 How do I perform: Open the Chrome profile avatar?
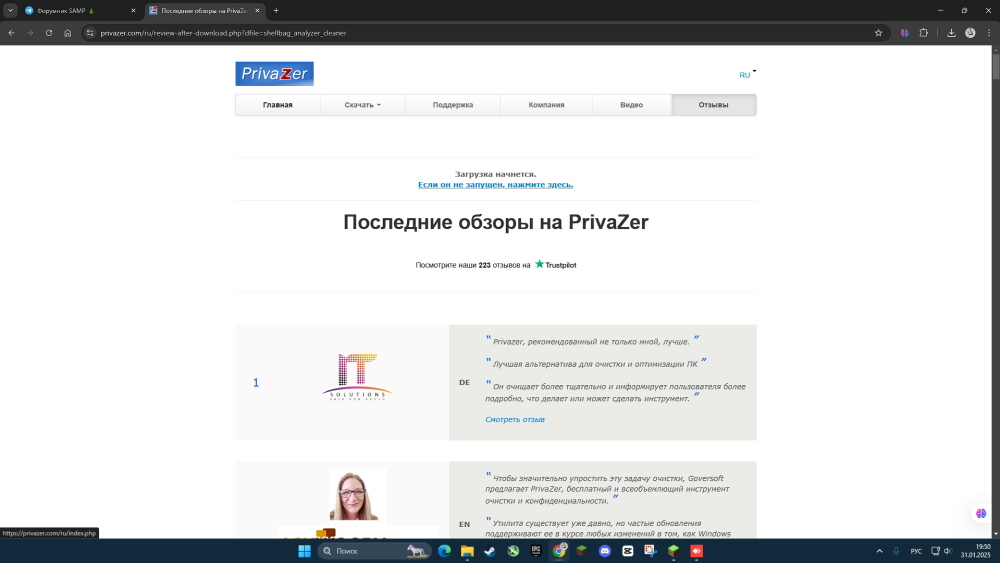[x=970, y=33]
